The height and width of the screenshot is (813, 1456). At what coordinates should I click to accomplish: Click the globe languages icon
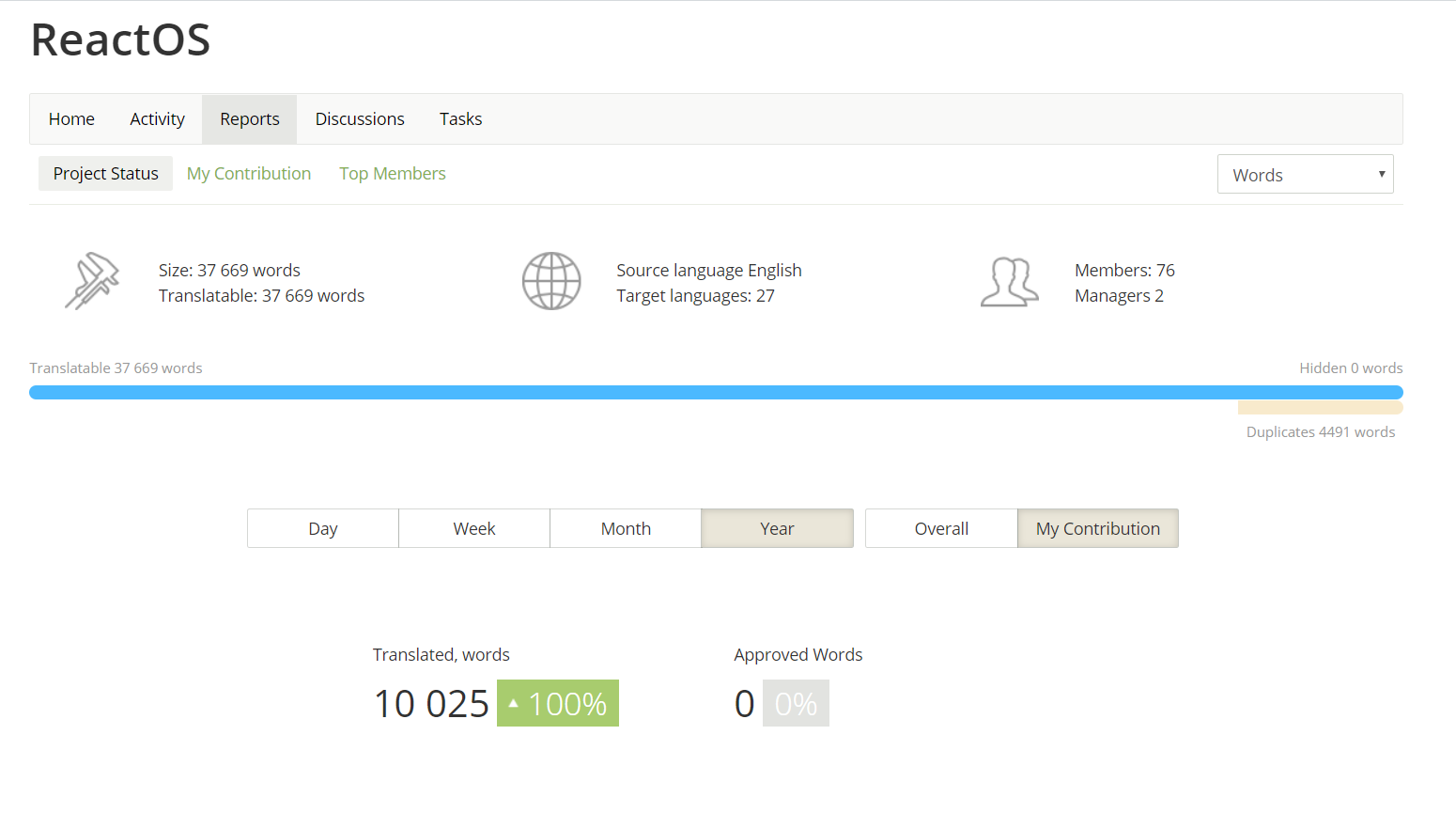(x=551, y=281)
